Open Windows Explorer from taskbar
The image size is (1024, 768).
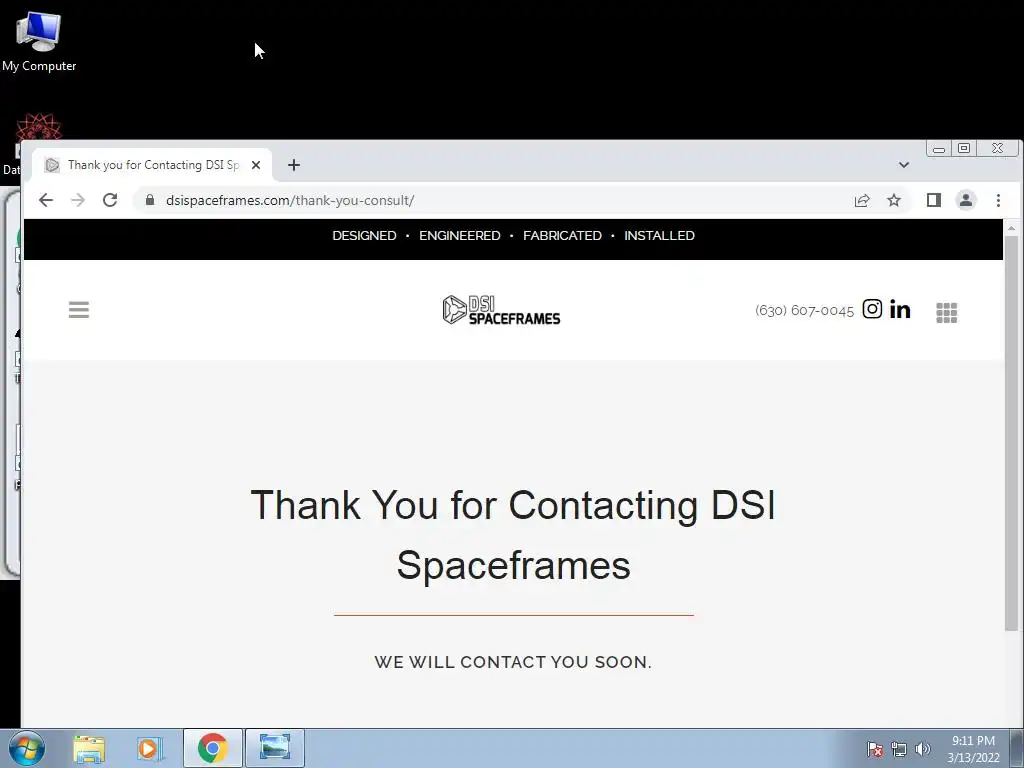[x=89, y=749]
